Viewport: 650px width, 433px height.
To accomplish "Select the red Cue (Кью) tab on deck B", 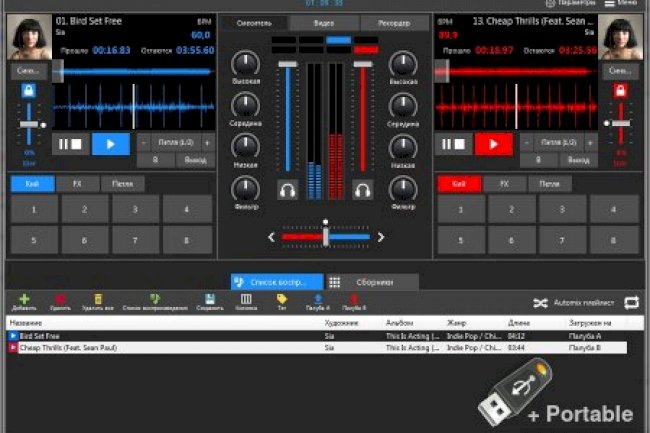I will pyautogui.click(x=459, y=184).
